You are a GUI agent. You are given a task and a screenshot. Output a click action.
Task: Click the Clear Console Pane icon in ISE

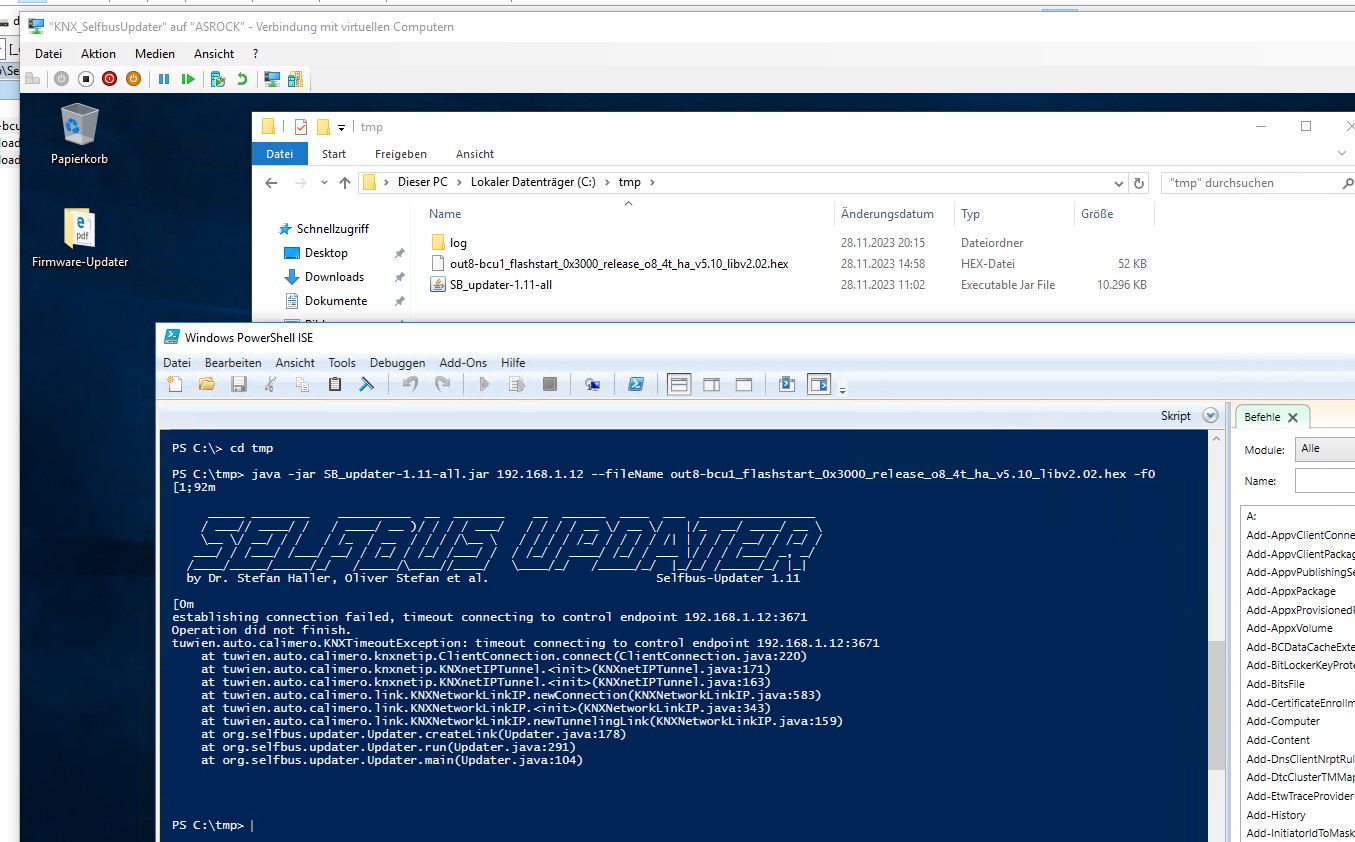[367, 384]
